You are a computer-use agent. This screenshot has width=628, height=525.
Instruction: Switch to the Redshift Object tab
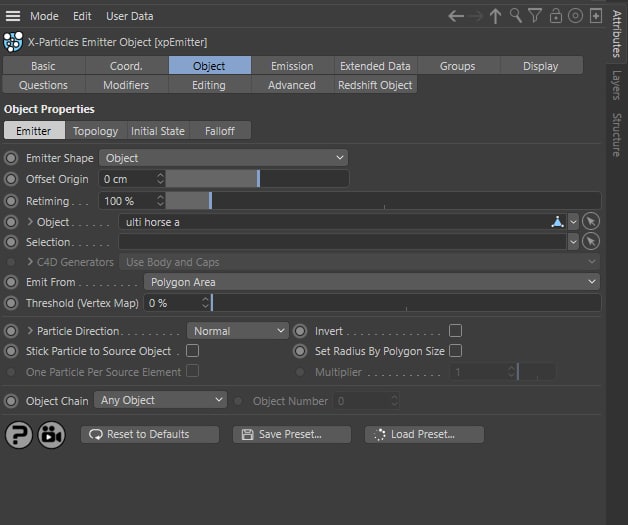(375, 85)
